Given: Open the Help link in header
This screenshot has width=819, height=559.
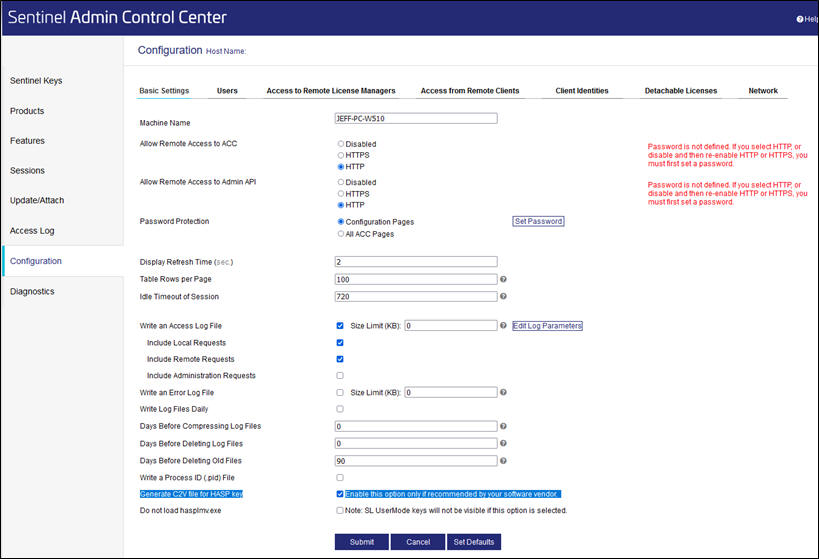Looking at the screenshot, I should pos(807,19).
